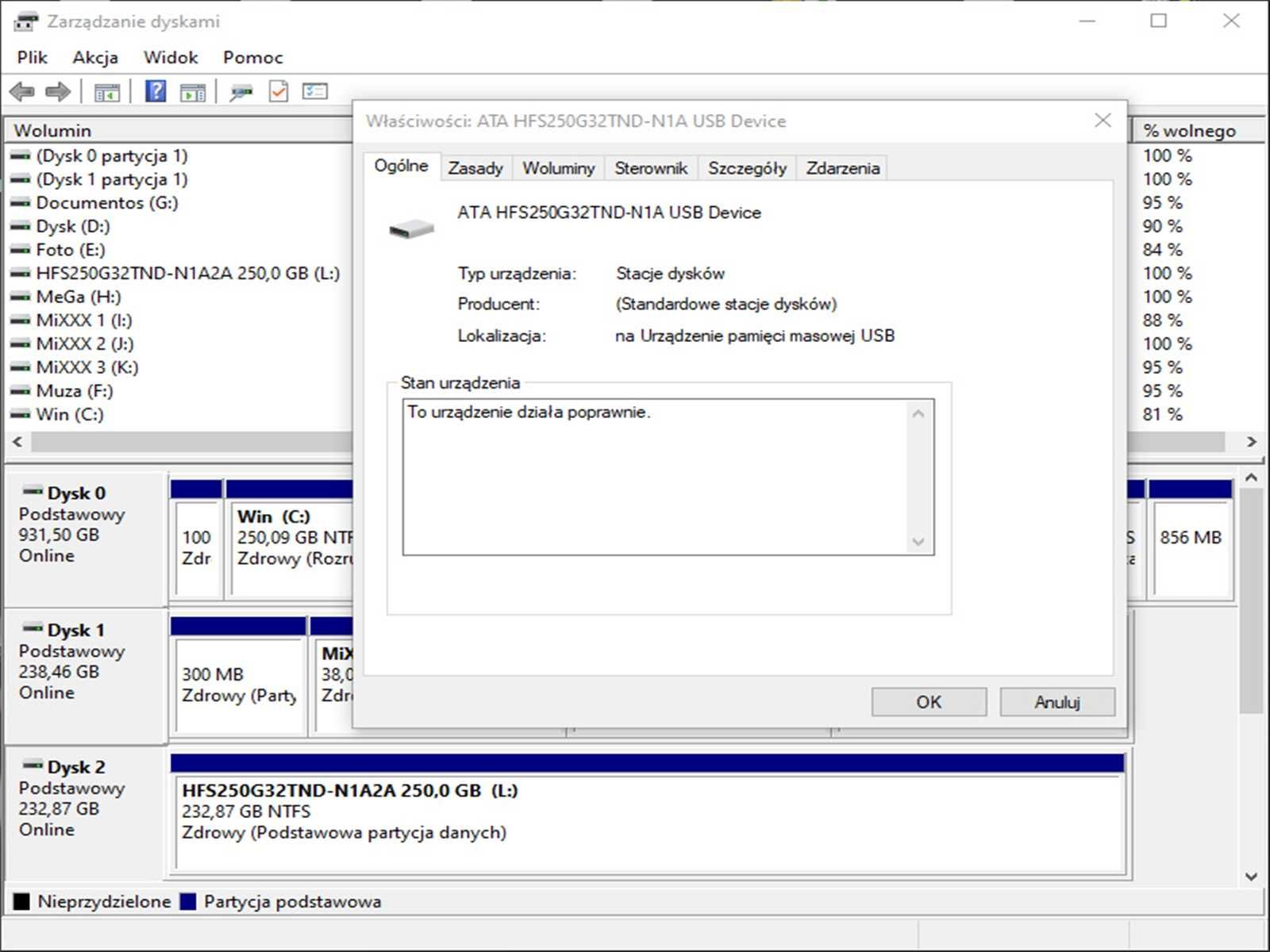Open the Akcja menu
This screenshot has height=952, width=1270.
point(95,57)
